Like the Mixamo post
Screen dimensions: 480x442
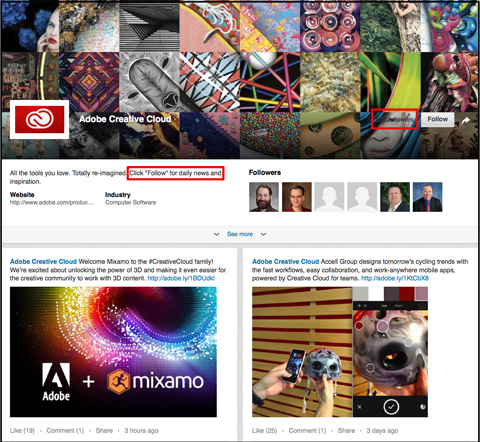click(x=22, y=430)
